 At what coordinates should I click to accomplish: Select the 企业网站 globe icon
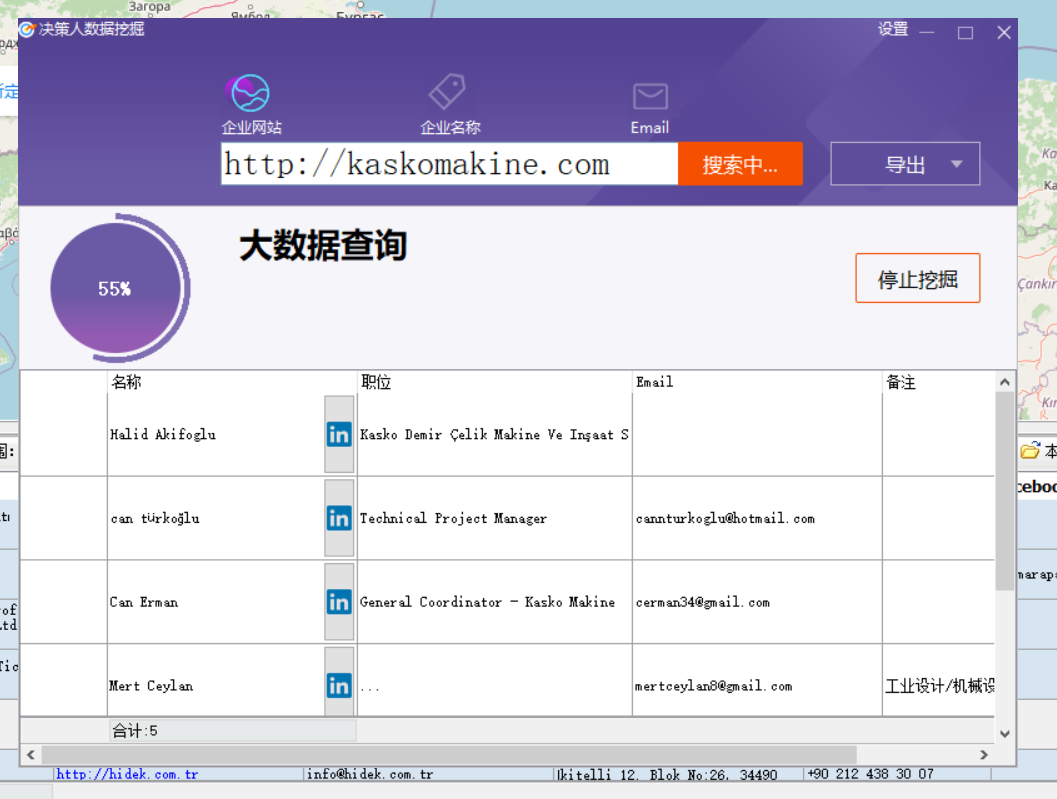250,93
